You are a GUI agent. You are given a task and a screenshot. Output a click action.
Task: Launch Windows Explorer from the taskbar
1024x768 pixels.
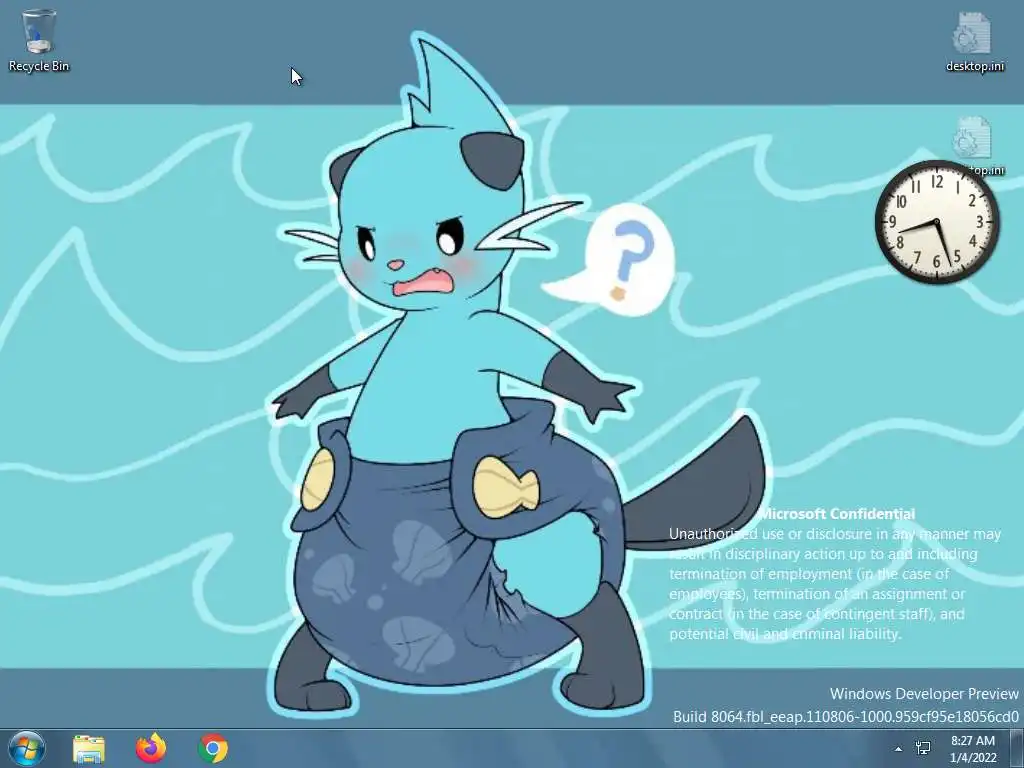coord(89,748)
